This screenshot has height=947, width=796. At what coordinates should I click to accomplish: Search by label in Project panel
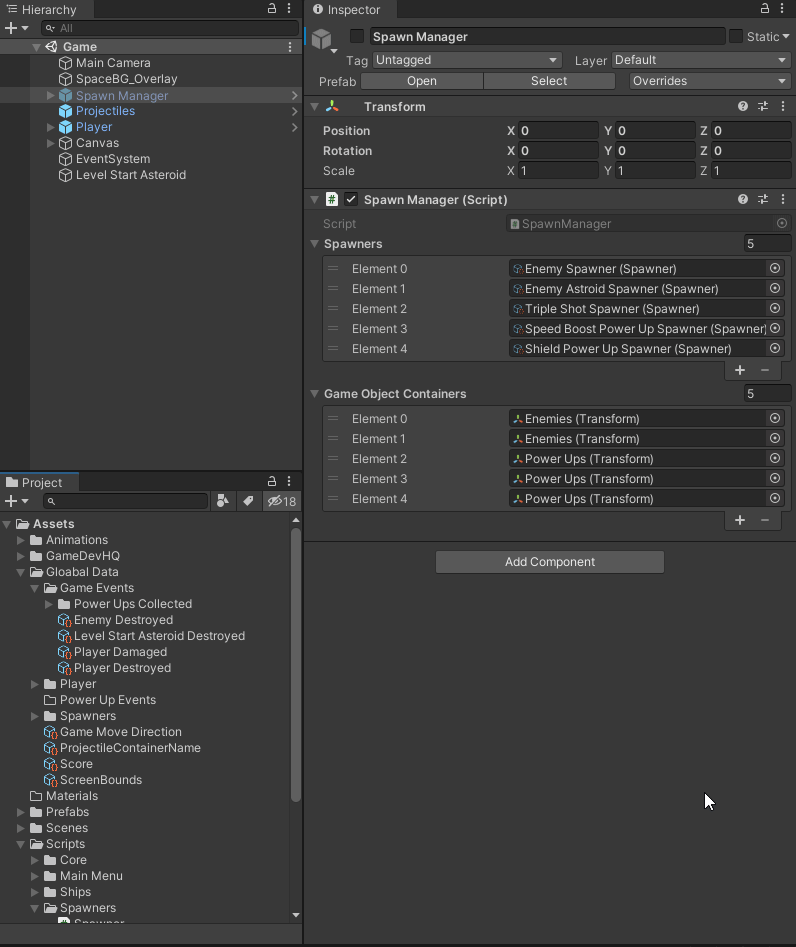point(248,501)
